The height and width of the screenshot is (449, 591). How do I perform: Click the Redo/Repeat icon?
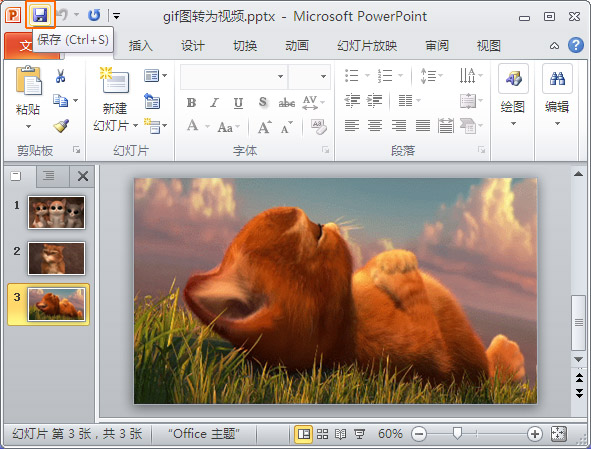pos(94,15)
